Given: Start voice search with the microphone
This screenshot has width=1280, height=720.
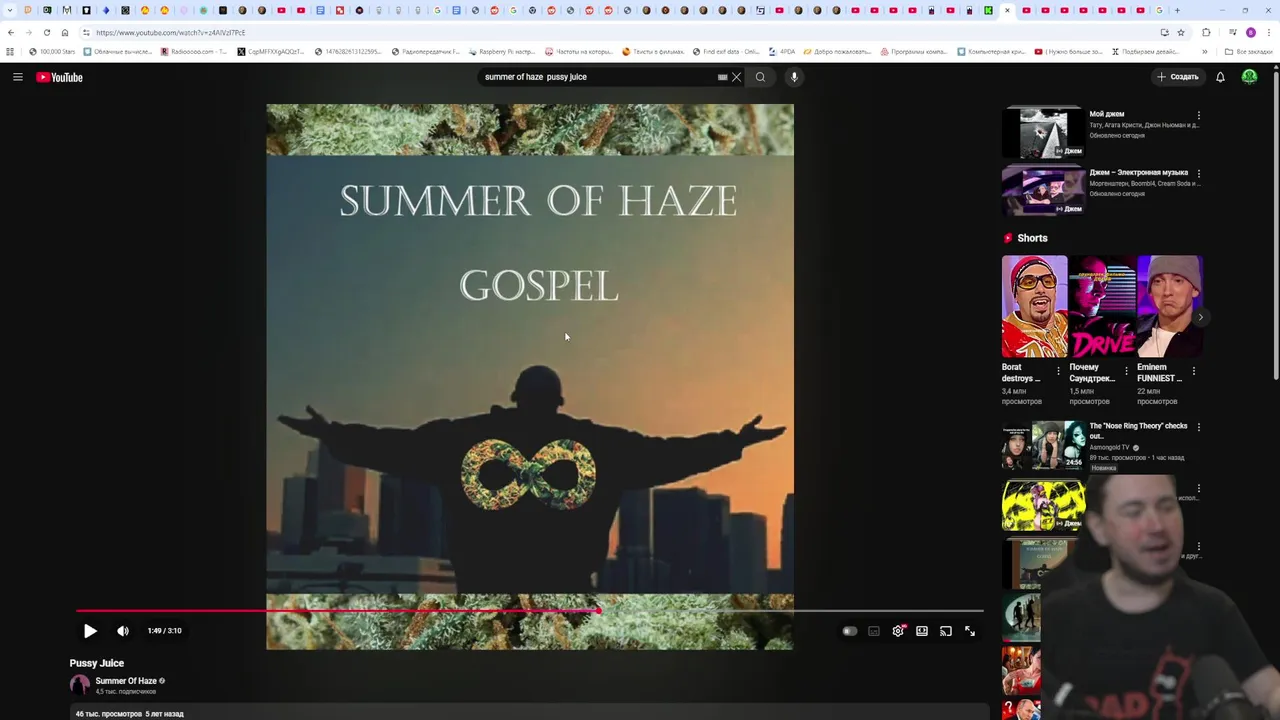Looking at the screenshot, I should point(794,77).
